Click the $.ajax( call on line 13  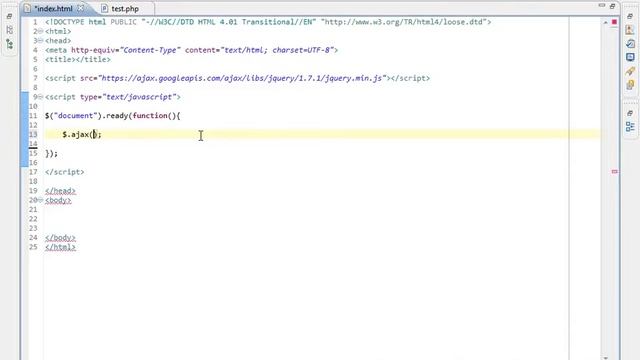(x=82, y=135)
